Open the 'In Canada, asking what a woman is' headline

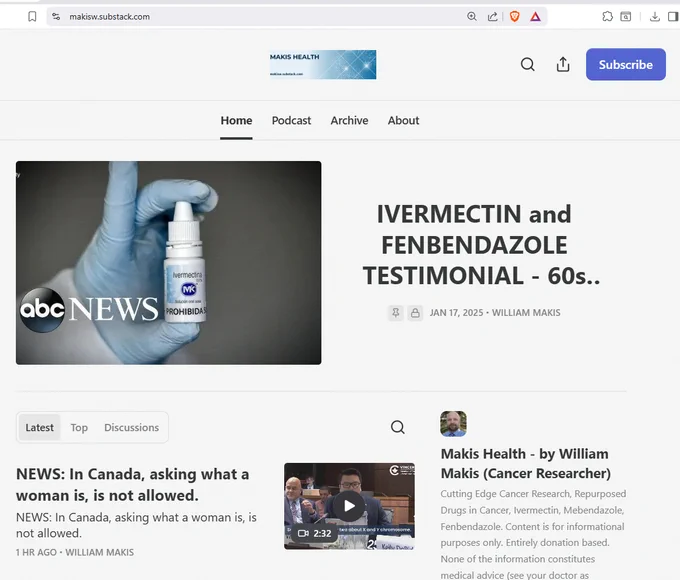133,485
